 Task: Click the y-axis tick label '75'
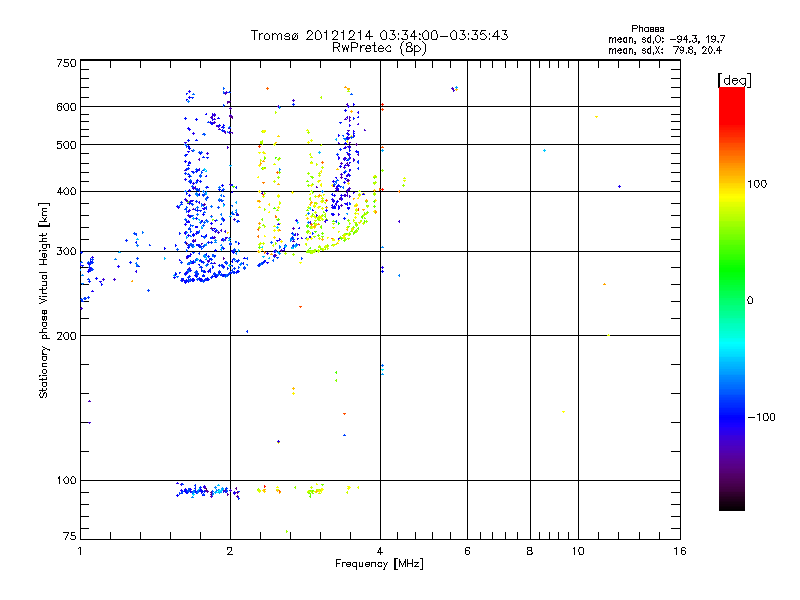[x=70, y=536]
